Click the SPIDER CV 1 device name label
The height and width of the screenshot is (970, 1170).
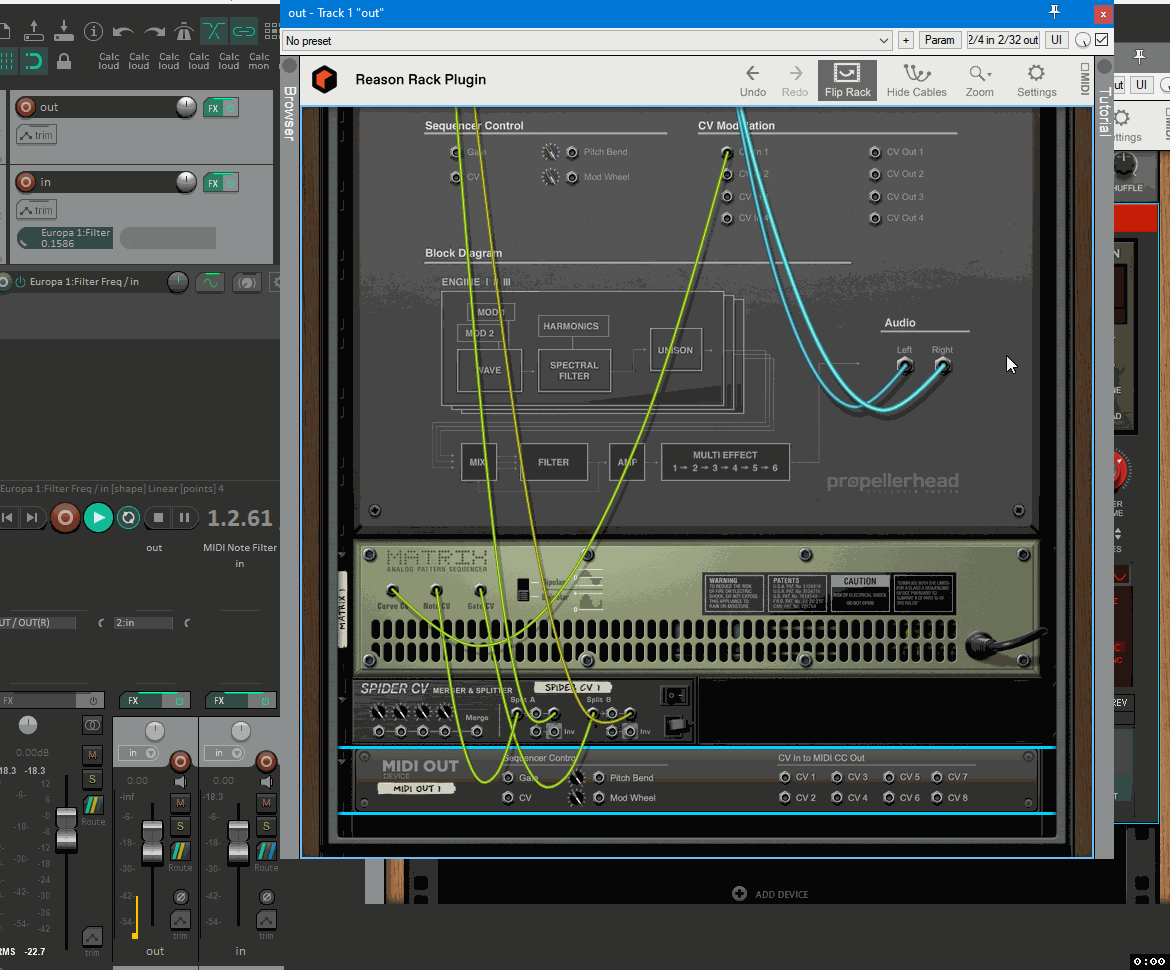[x=572, y=687]
